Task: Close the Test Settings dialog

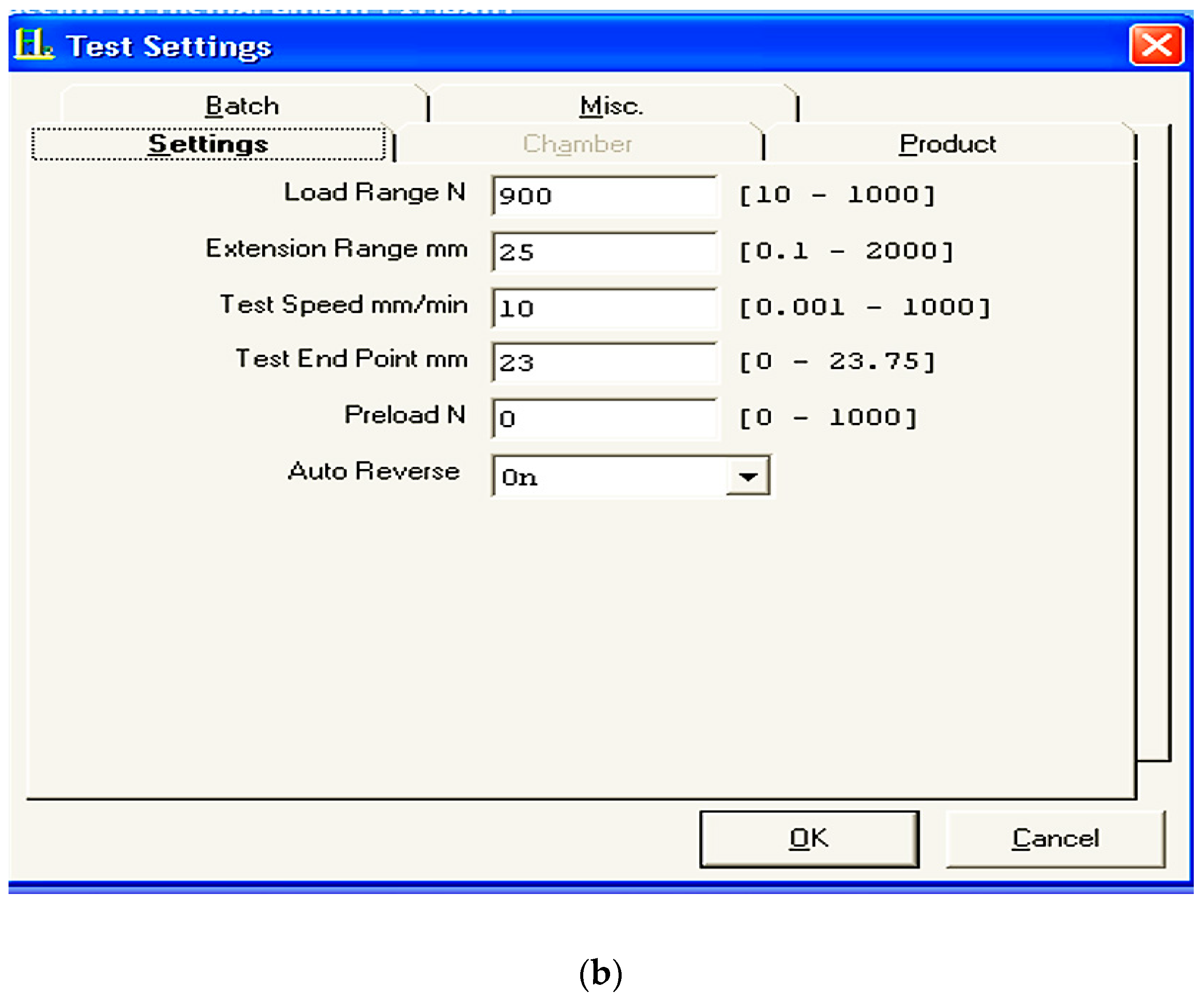Action: 1155,45
